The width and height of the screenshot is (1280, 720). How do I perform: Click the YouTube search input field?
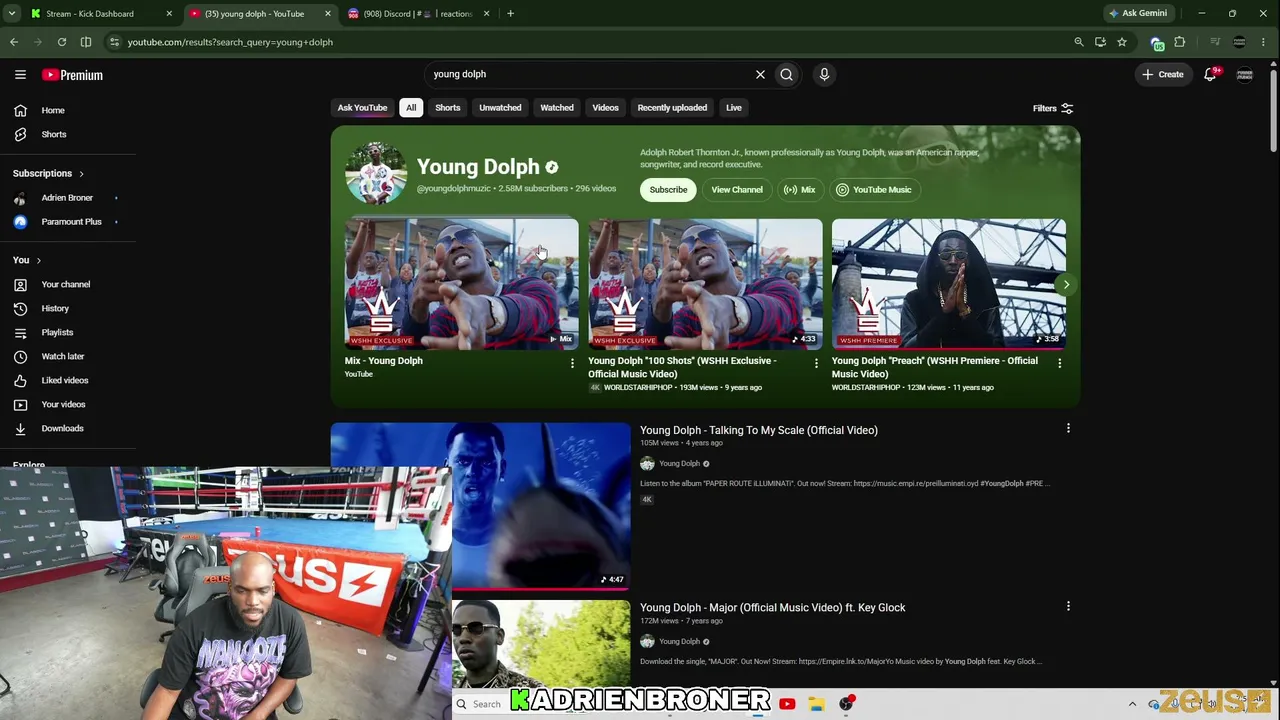(x=590, y=74)
